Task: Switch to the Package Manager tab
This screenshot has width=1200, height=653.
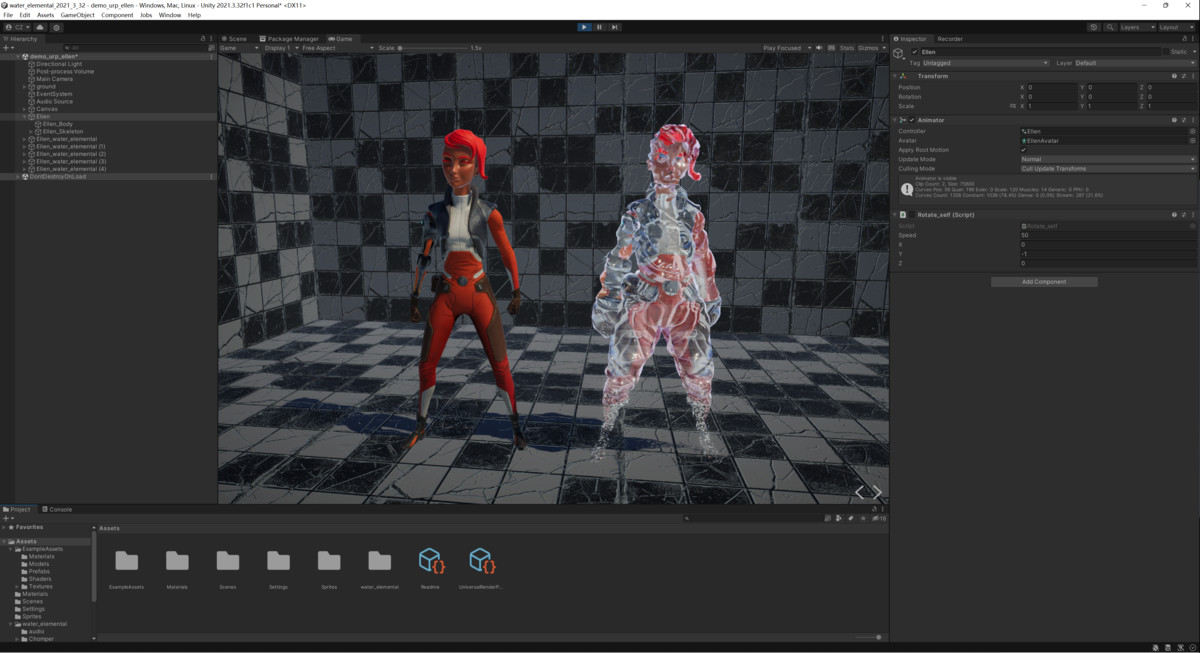Action: [x=290, y=39]
